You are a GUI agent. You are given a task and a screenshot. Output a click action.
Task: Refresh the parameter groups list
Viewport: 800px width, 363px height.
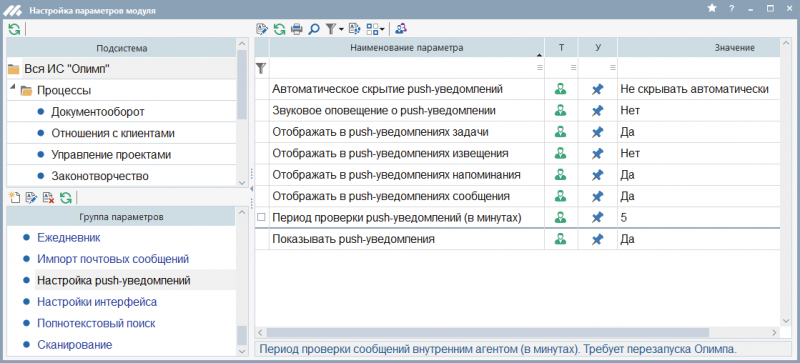65,198
